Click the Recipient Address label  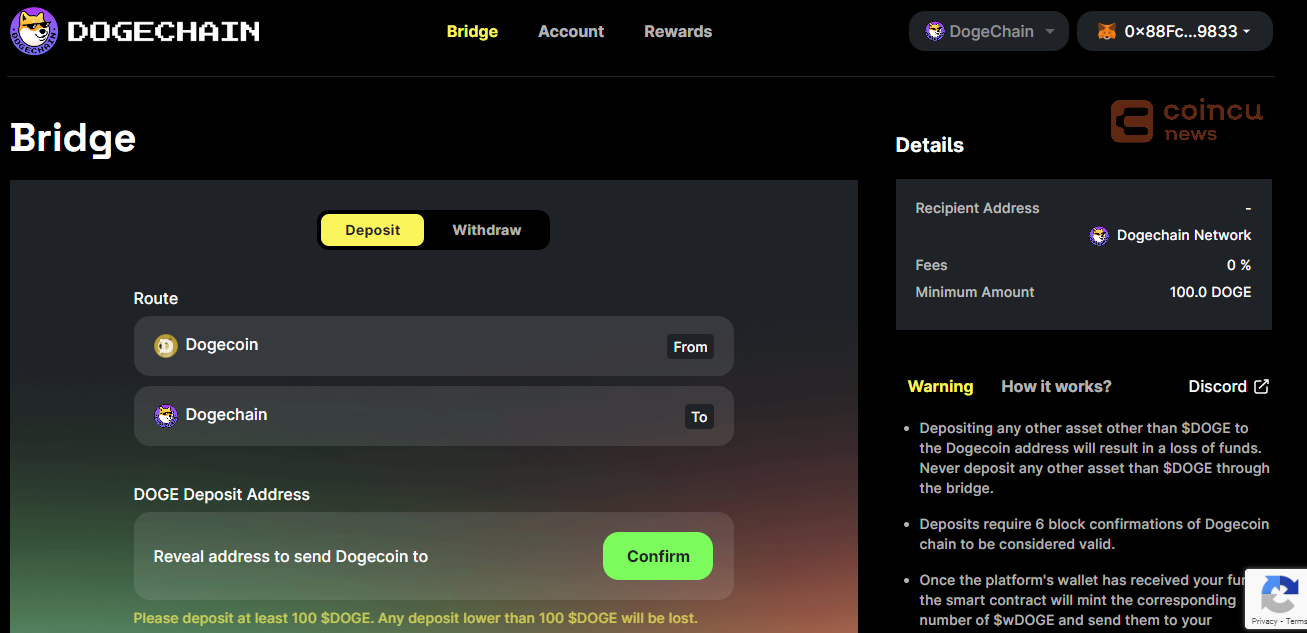pyautogui.click(x=977, y=208)
